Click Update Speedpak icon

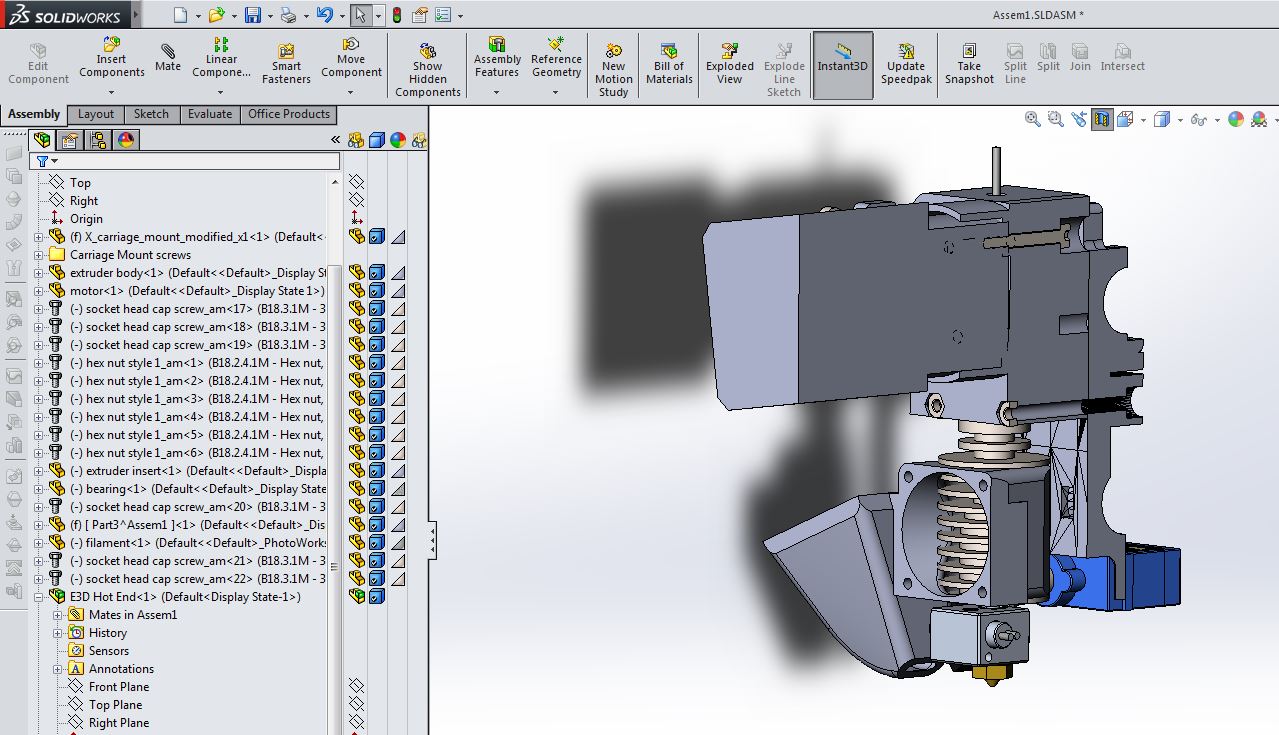(x=906, y=52)
